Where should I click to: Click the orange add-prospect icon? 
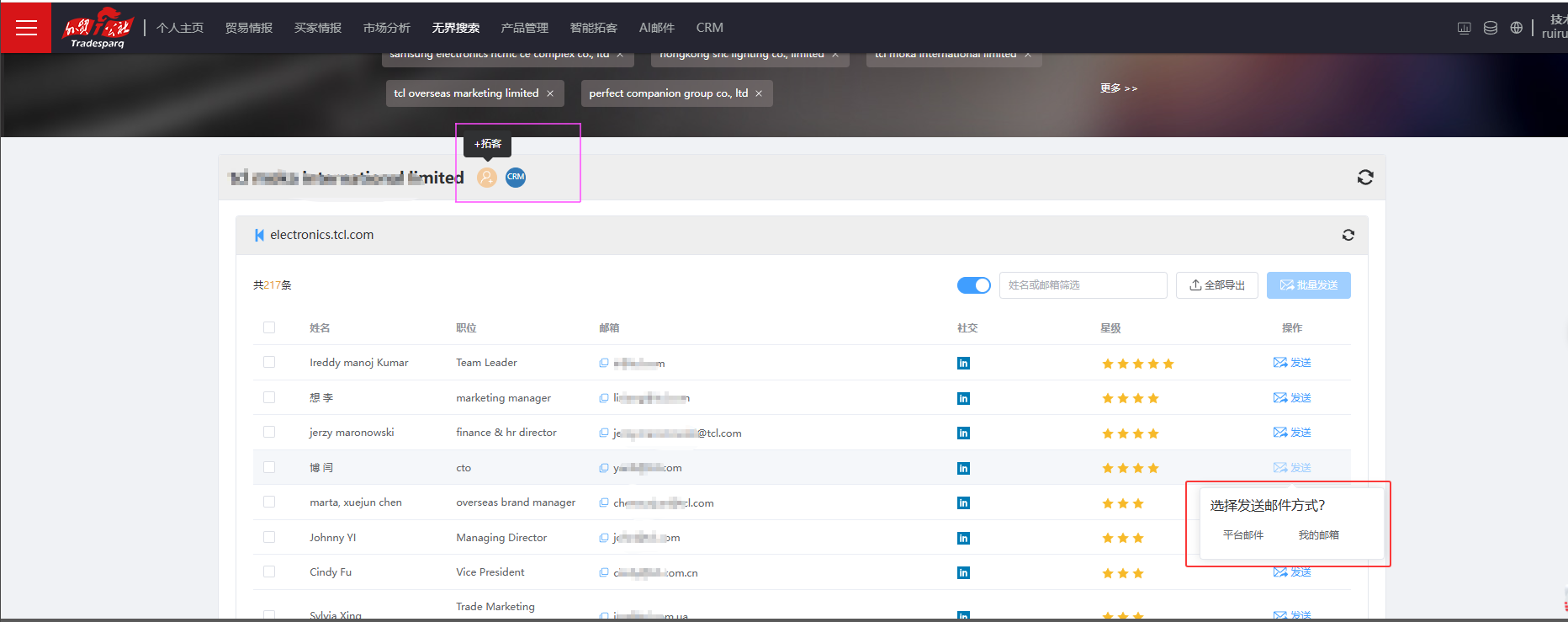click(486, 178)
